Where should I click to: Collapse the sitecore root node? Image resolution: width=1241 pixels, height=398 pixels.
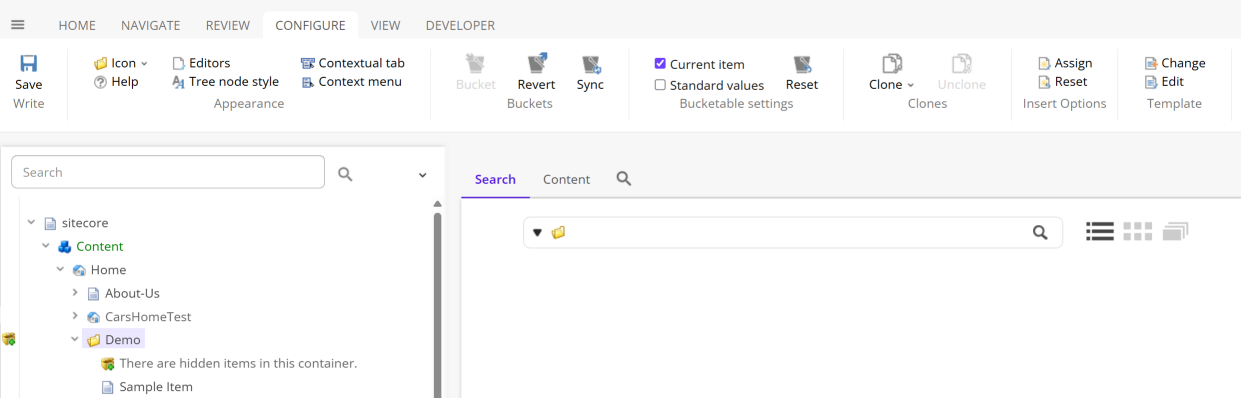coord(31,222)
